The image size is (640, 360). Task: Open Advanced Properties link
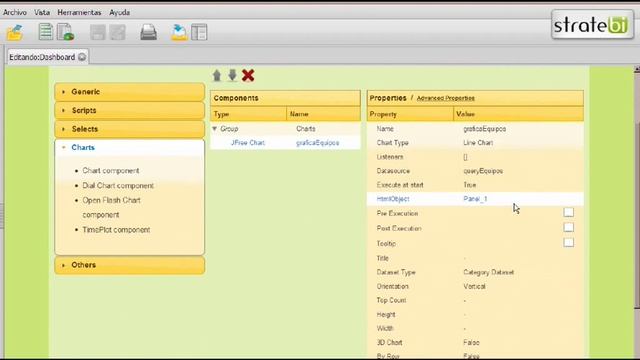pos(446,98)
